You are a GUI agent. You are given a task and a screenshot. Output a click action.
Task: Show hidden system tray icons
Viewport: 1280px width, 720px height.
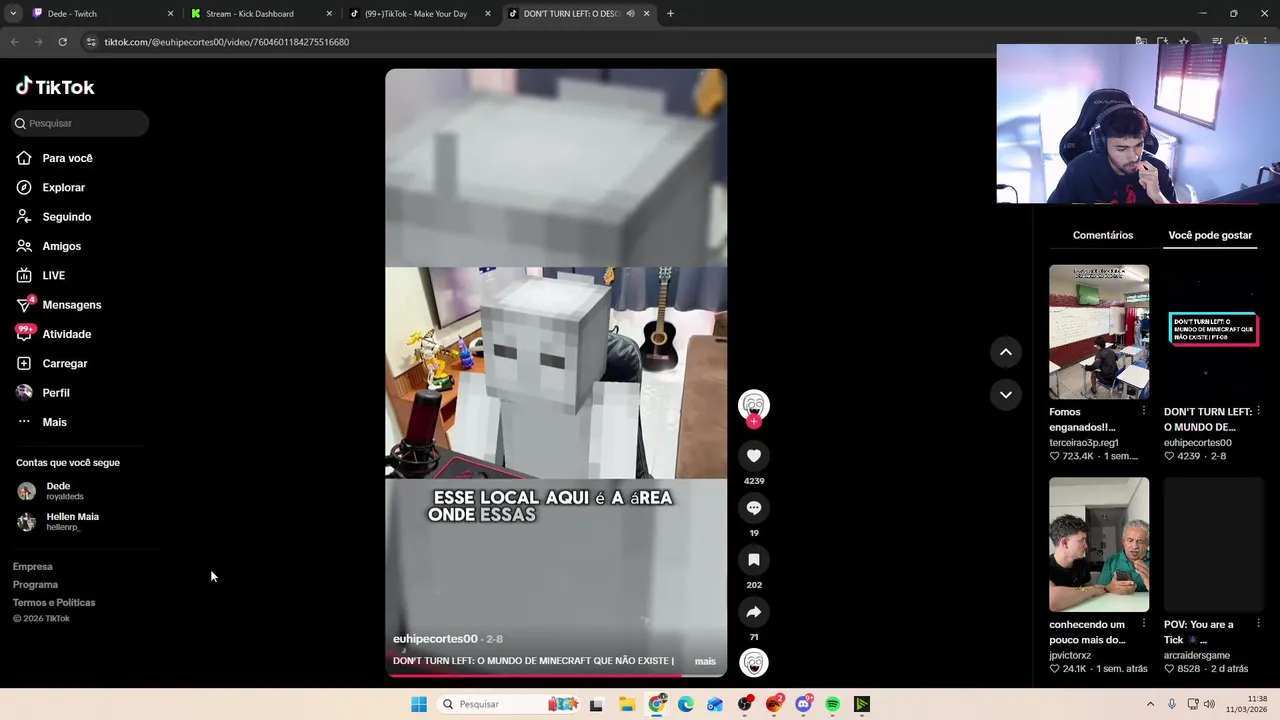pyautogui.click(x=1150, y=704)
